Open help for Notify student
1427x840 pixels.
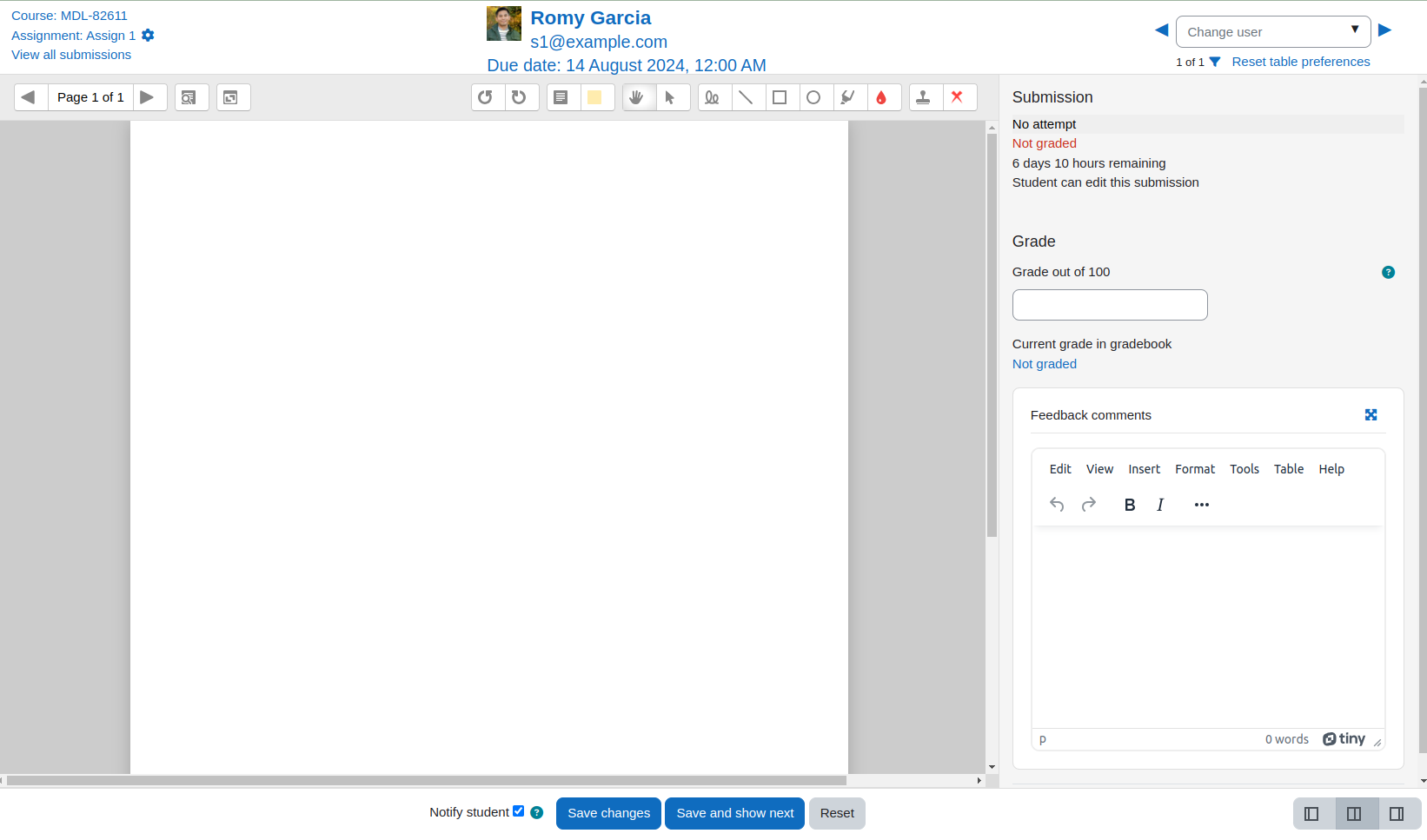(x=537, y=813)
